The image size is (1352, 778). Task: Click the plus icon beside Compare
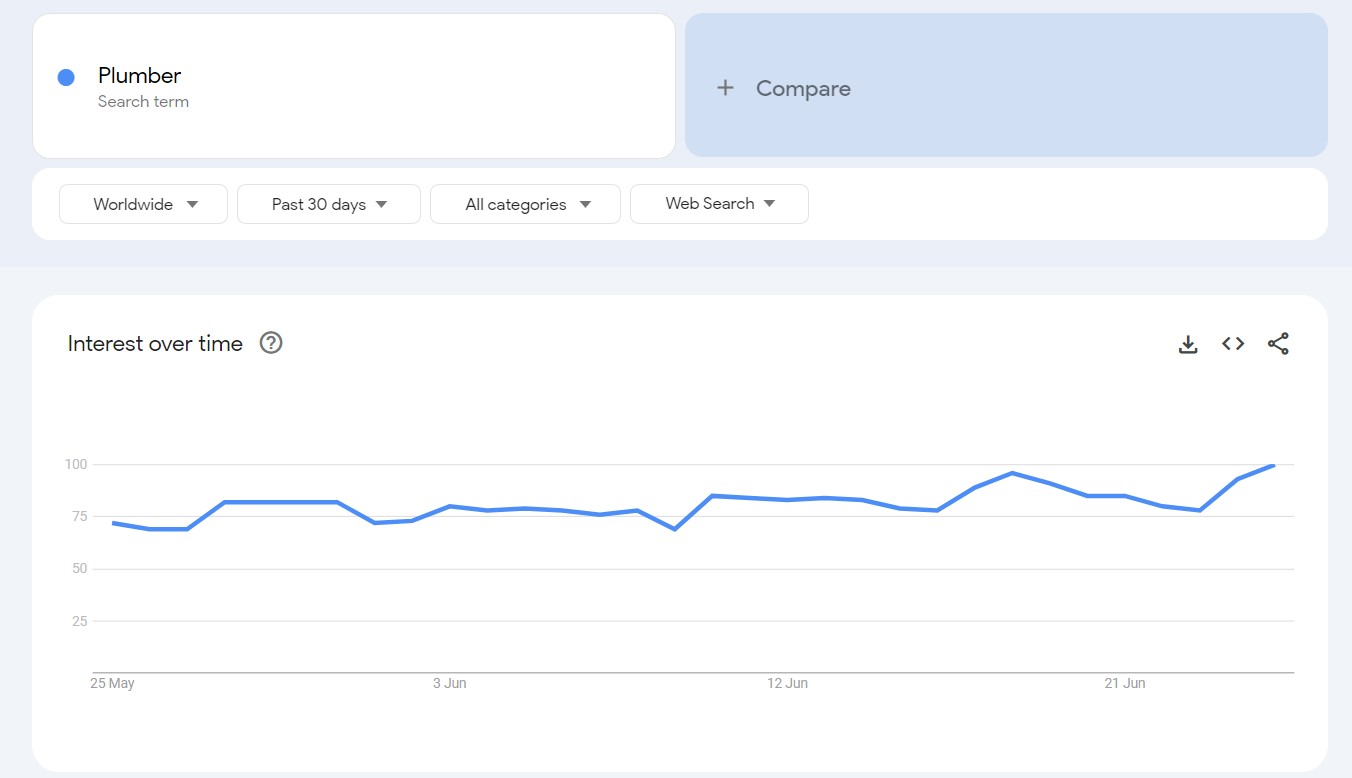tap(725, 88)
